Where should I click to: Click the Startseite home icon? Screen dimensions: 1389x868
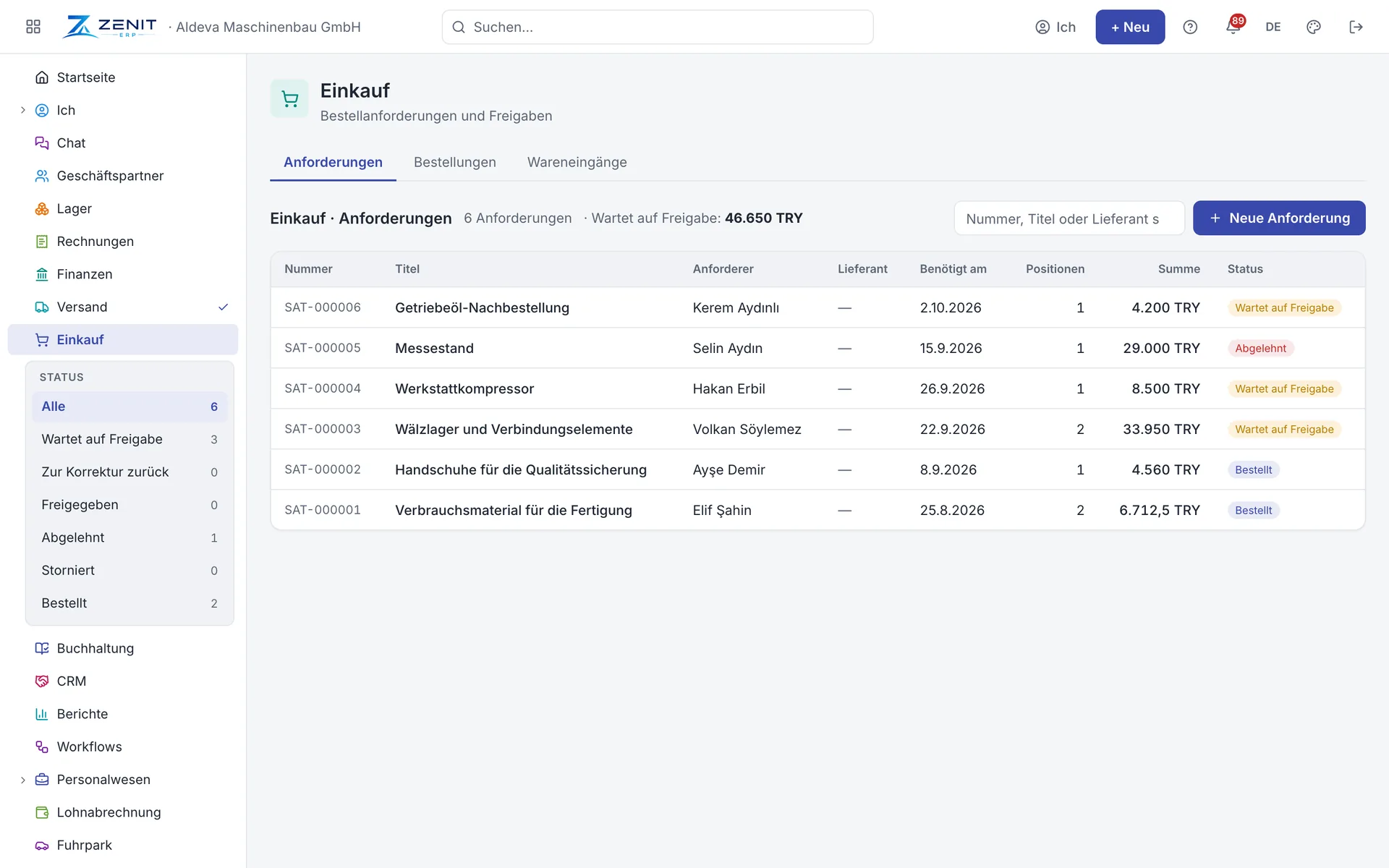tap(42, 77)
